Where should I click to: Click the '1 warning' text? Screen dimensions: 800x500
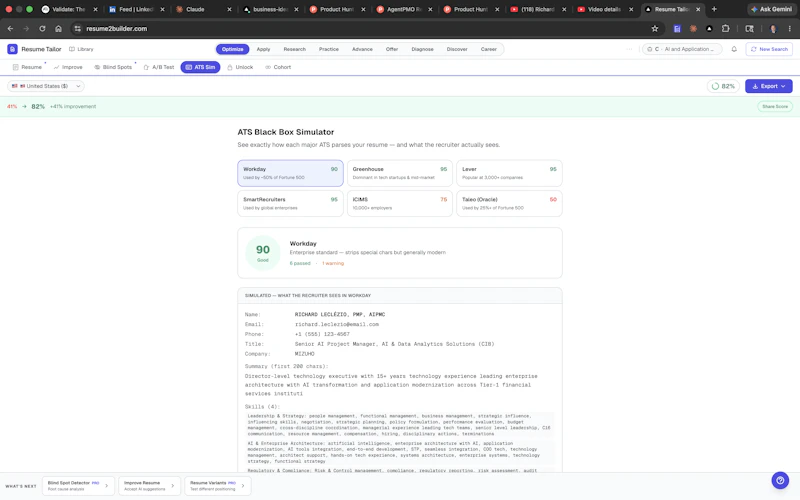tap(333, 263)
